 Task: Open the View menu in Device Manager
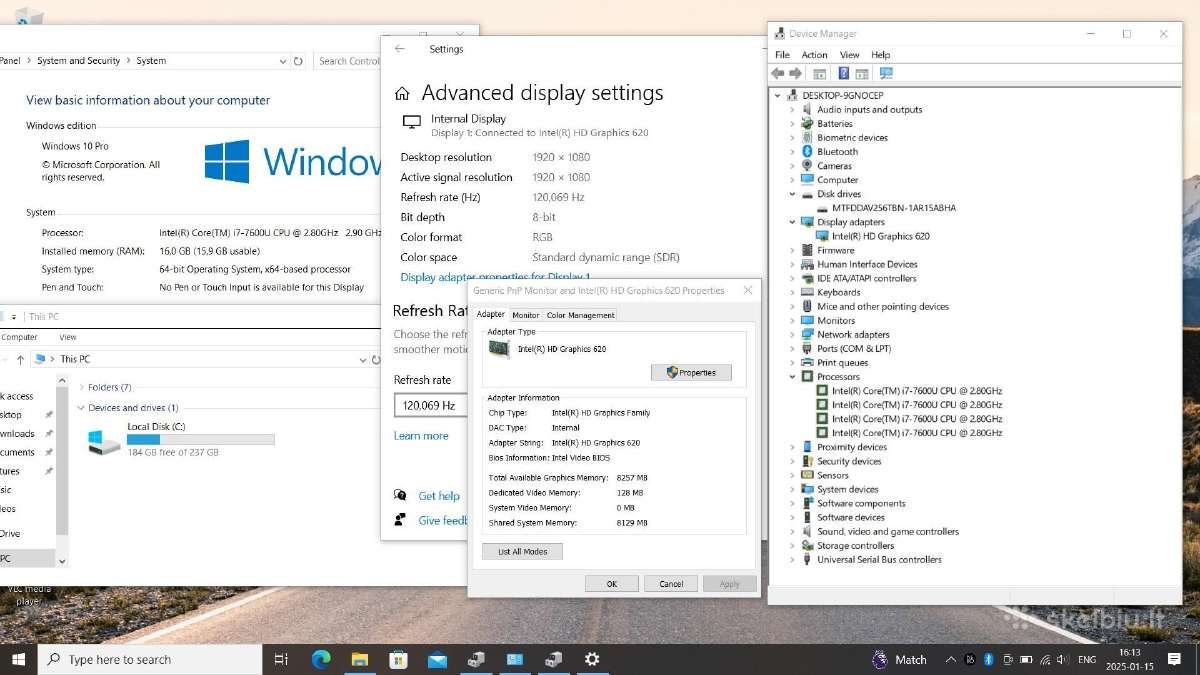click(x=849, y=55)
